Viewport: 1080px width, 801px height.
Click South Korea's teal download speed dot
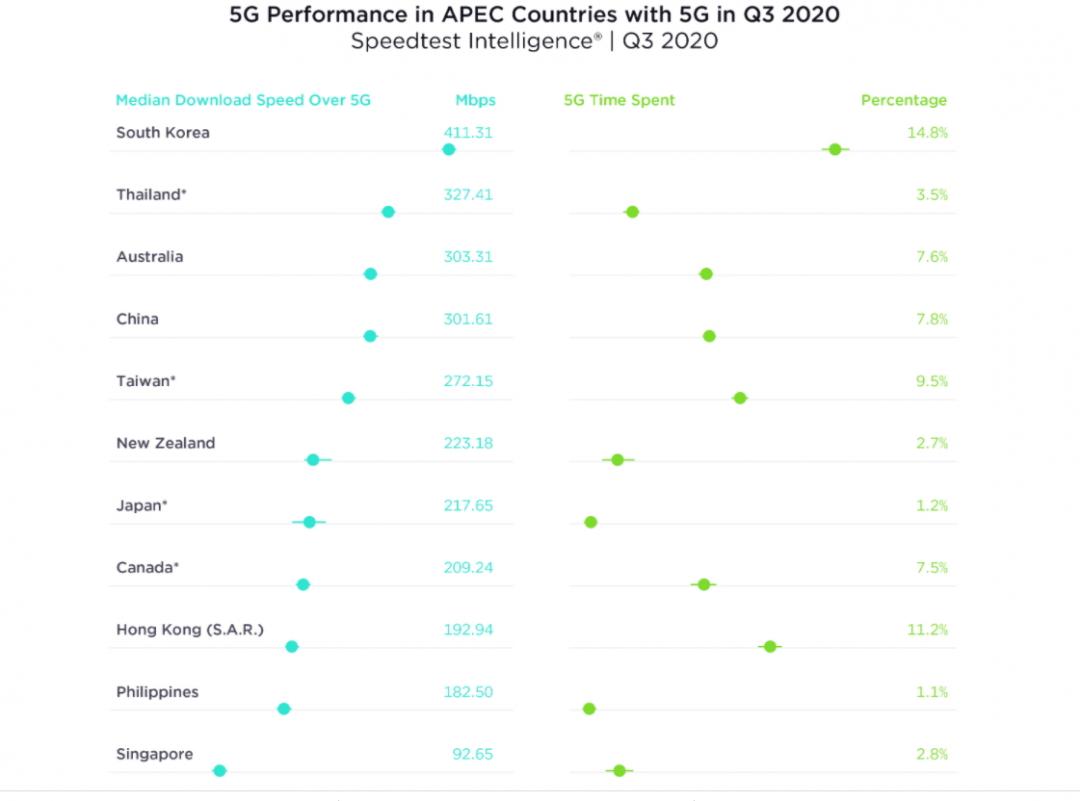click(449, 150)
